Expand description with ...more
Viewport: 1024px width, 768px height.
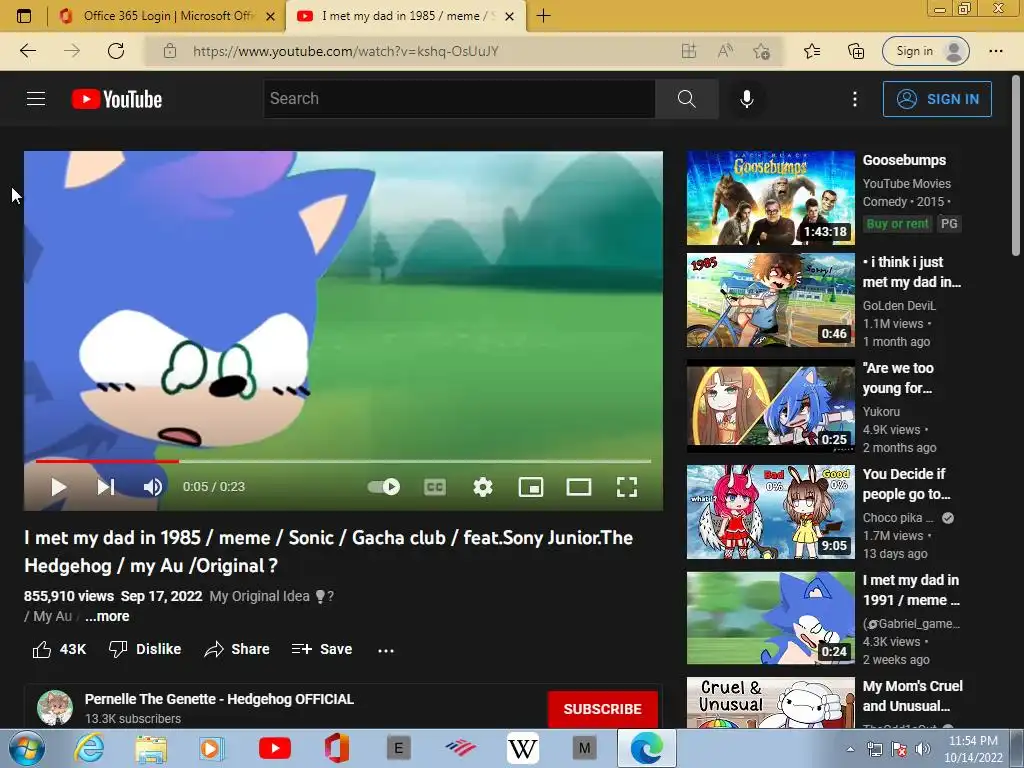pos(107,616)
